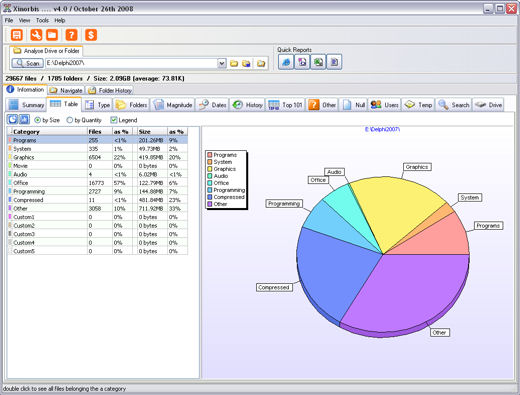Select the Movie row in the table
520x395 pixels.
pos(98,166)
